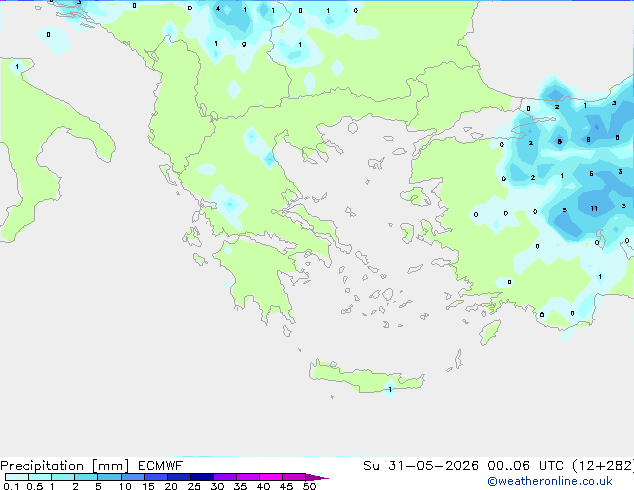
Task: Click the '0.5' legend scale label
Action: (x=35, y=486)
